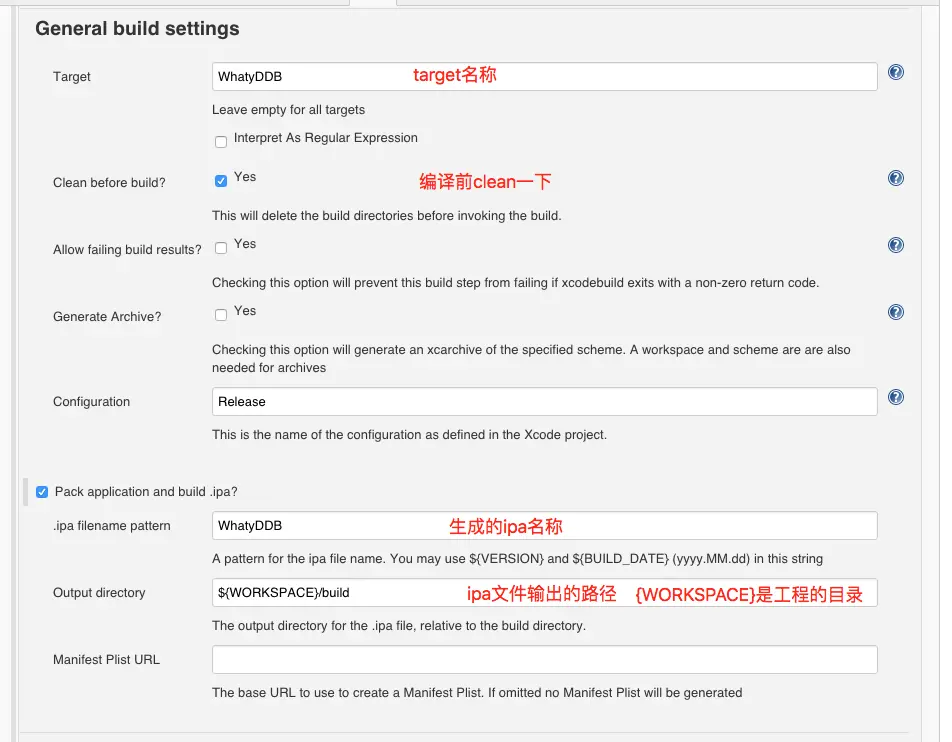Image resolution: width=952 pixels, height=742 pixels.
Task: Open help for the Configuration field
Action: point(896,397)
